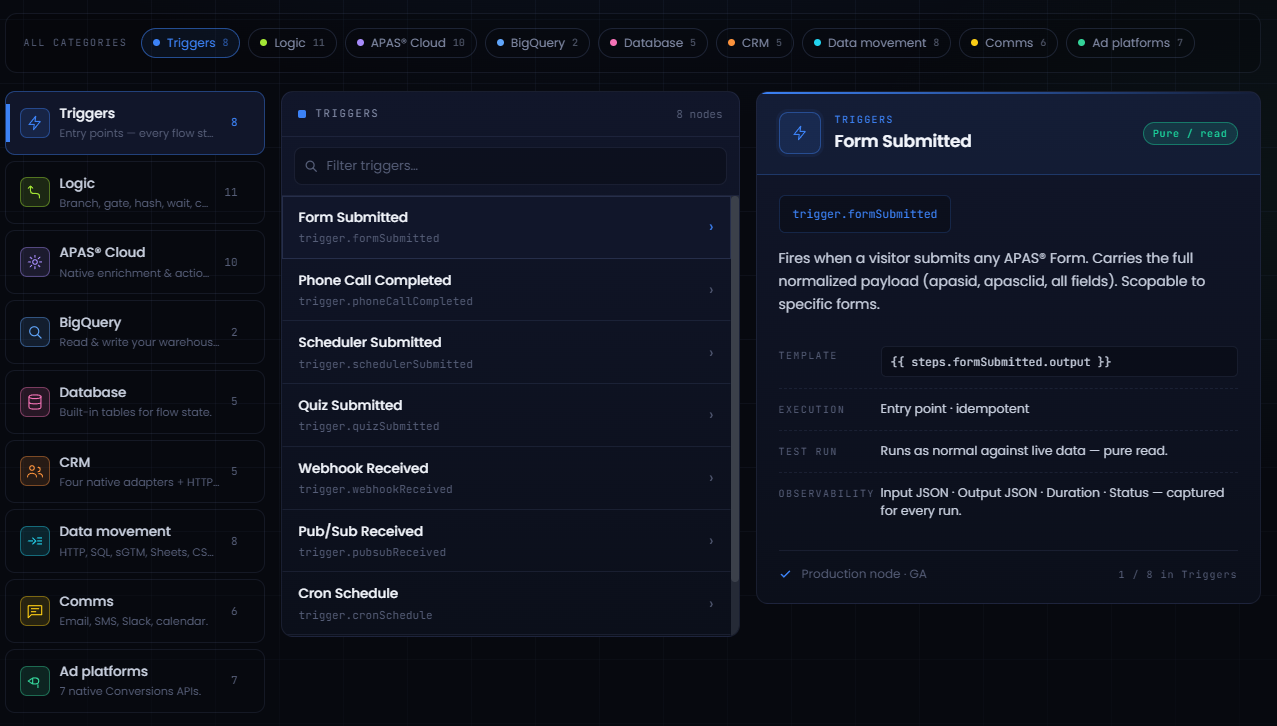Open the Webhook Received chevron
The width and height of the screenshot is (1277, 726).
(711, 478)
